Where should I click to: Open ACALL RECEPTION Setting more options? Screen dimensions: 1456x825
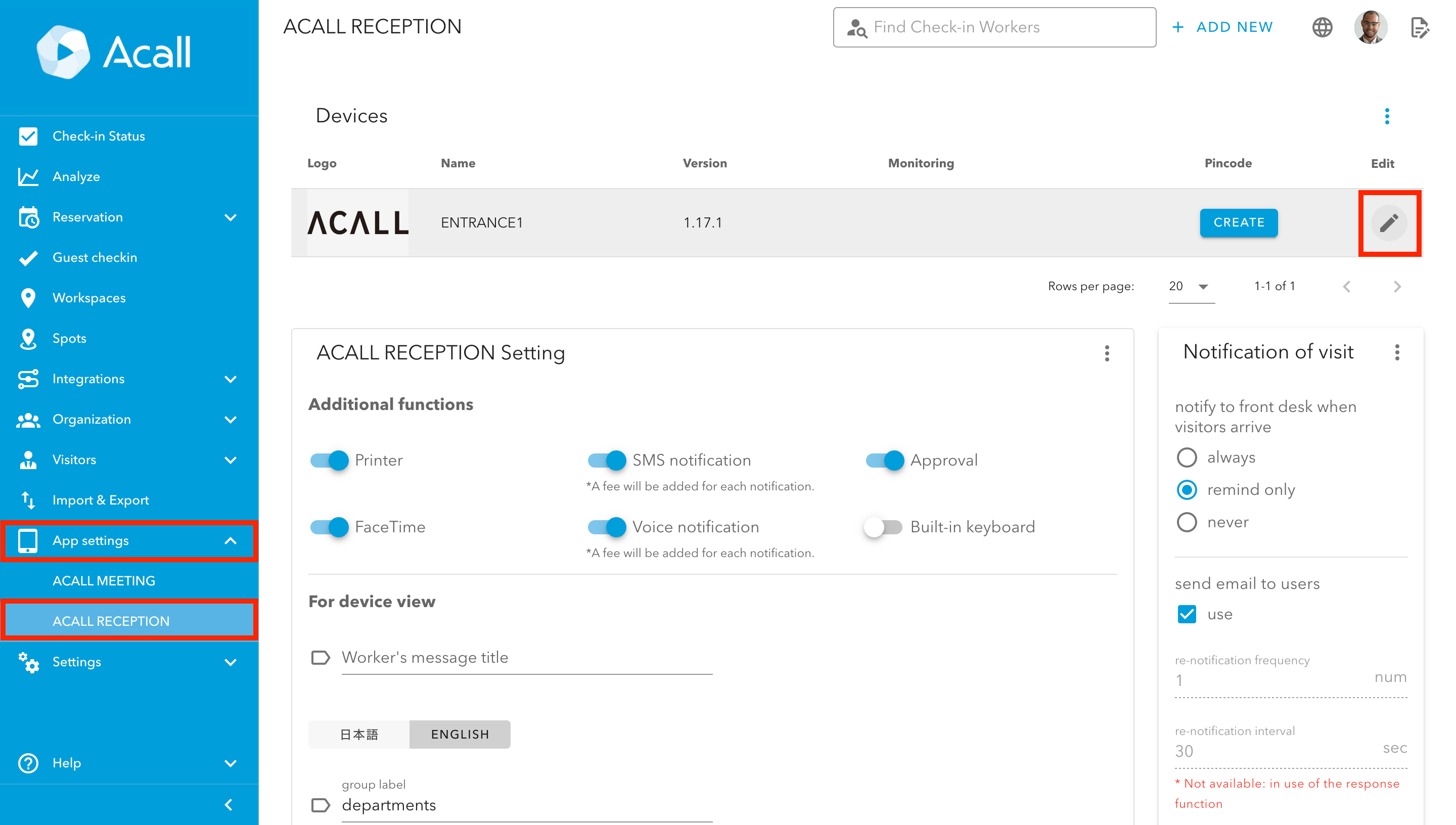pyautogui.click(x=1107, y=353)
